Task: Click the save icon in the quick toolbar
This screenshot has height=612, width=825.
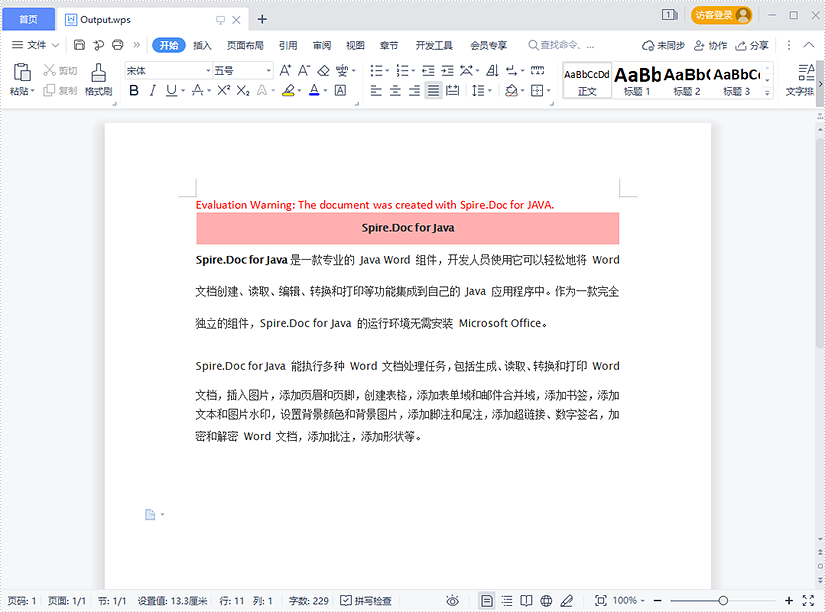Action: point(78,45)
